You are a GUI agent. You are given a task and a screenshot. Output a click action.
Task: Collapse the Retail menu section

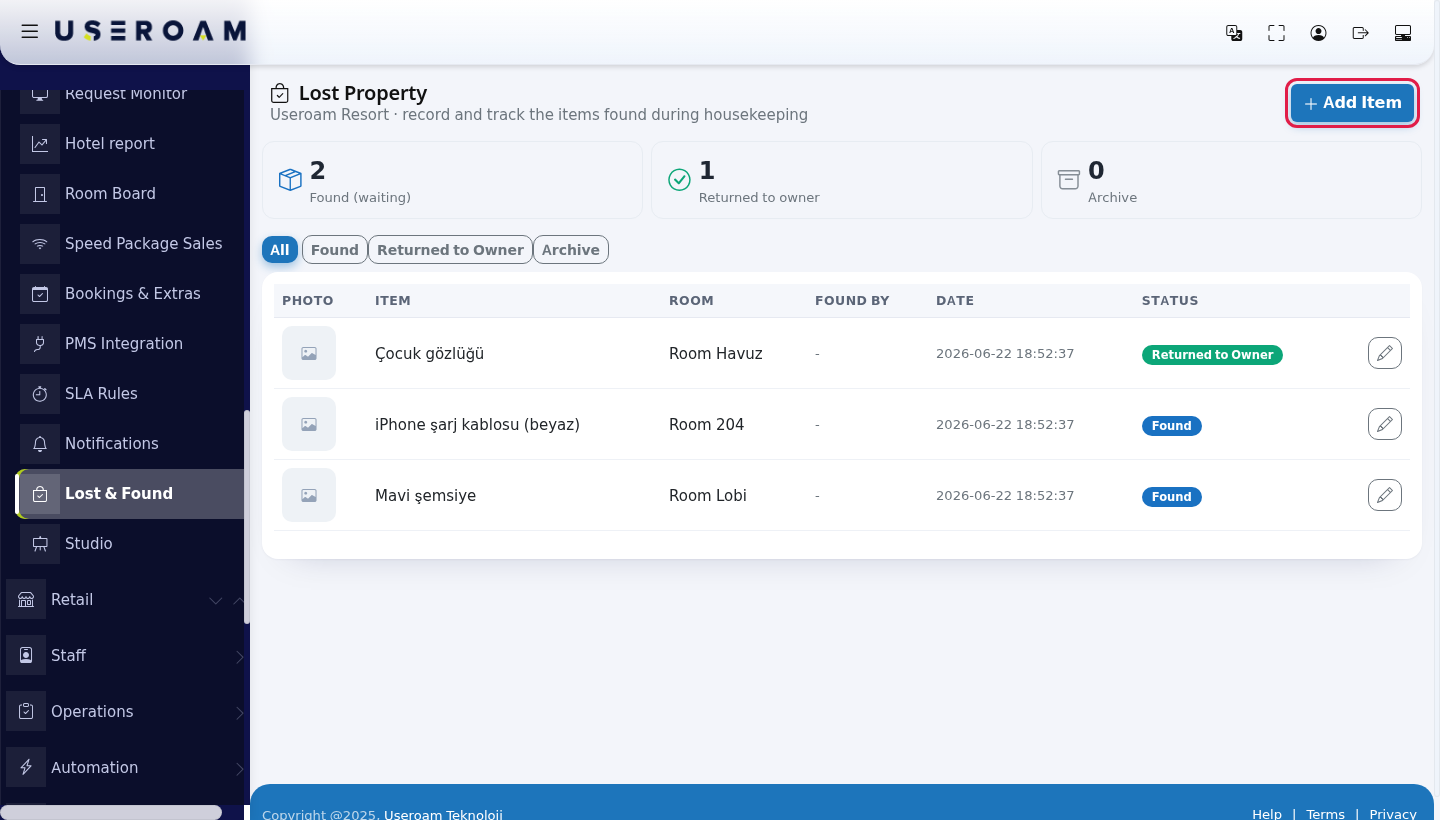pos(124,600)
